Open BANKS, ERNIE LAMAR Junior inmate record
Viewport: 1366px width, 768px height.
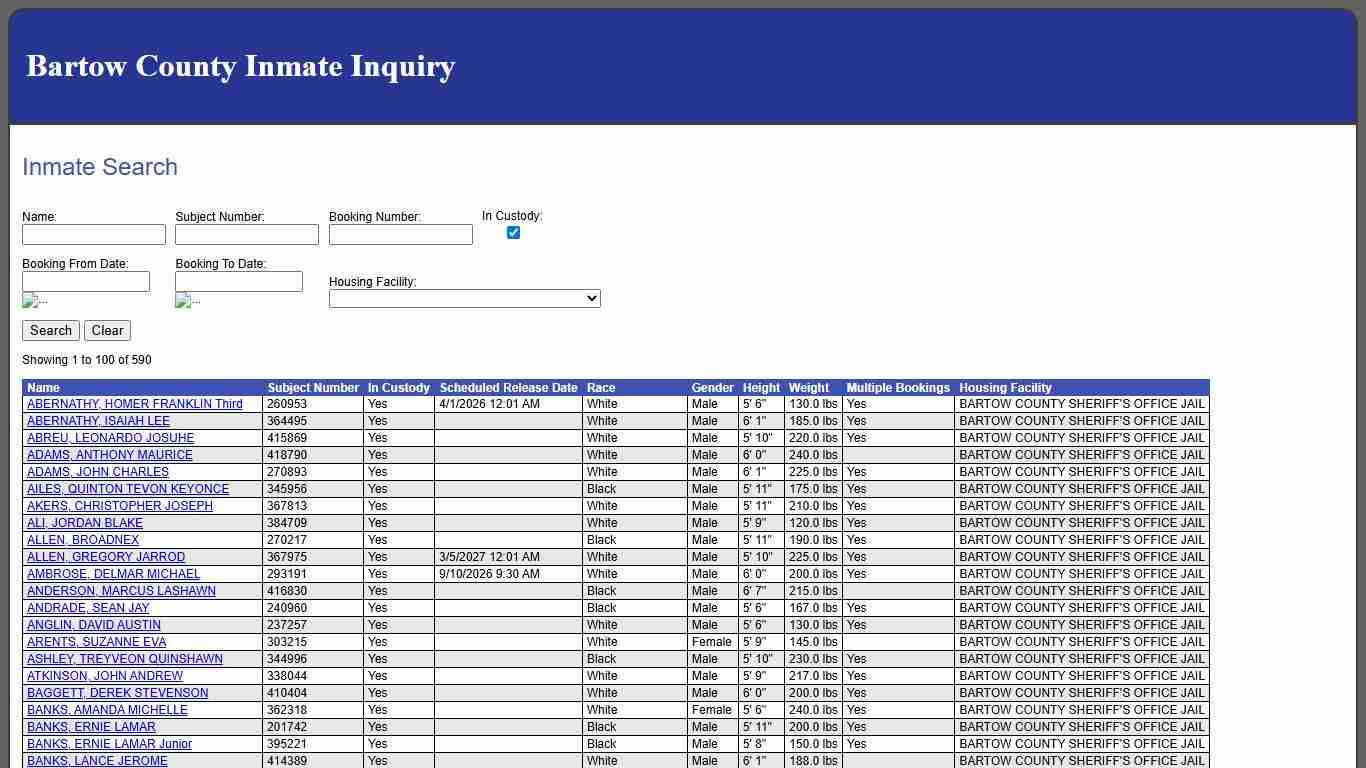click(x=111, y=744)
